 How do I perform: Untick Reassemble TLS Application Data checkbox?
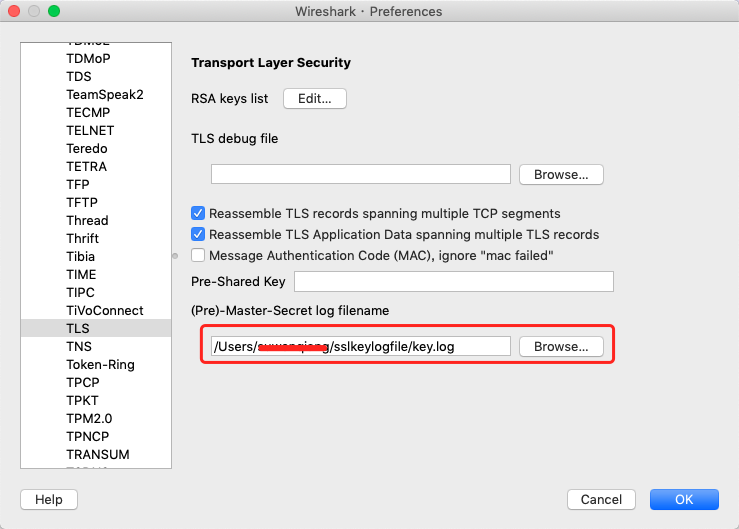[x=198, y=234]
